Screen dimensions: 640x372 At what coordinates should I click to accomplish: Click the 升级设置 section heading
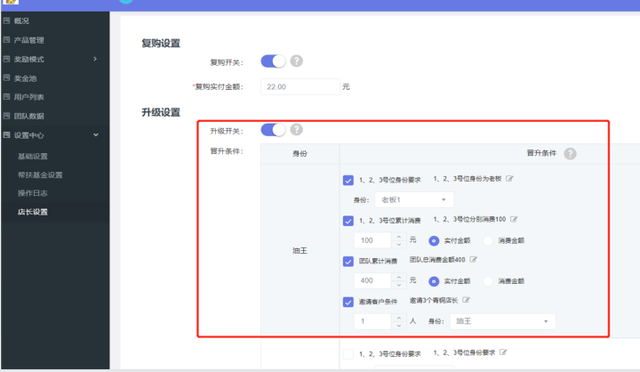[x=161, y=112]
